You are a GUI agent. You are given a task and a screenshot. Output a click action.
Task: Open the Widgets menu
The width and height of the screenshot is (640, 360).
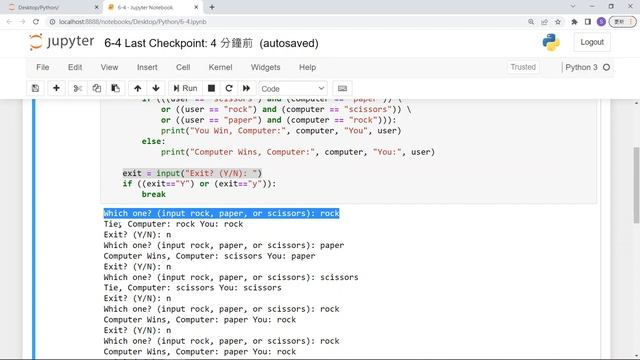tap(265, 67)
